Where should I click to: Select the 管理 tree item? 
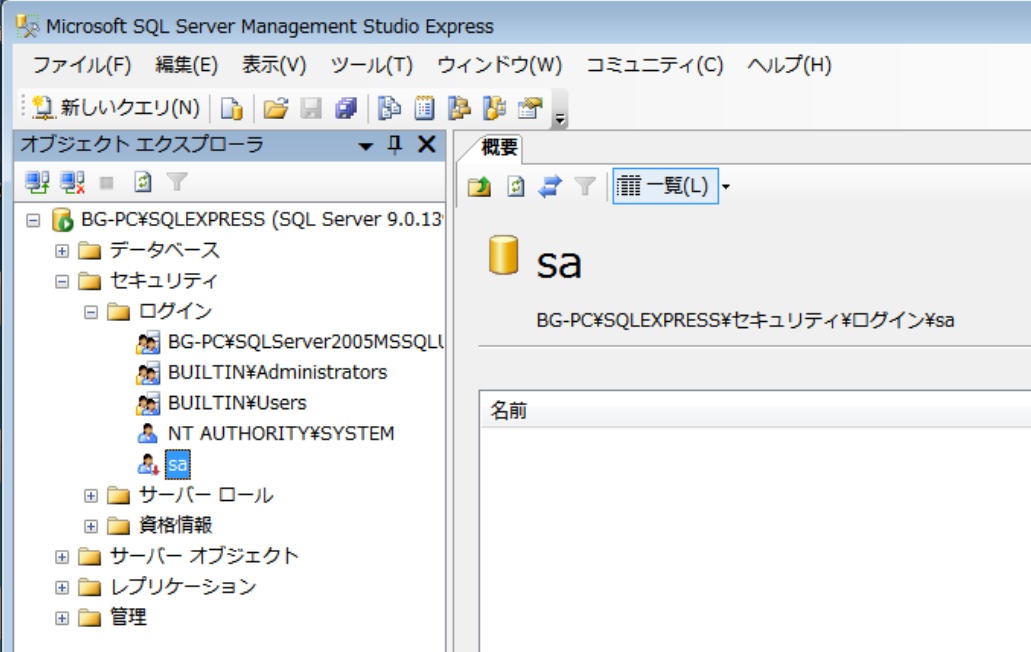(128, 617)
